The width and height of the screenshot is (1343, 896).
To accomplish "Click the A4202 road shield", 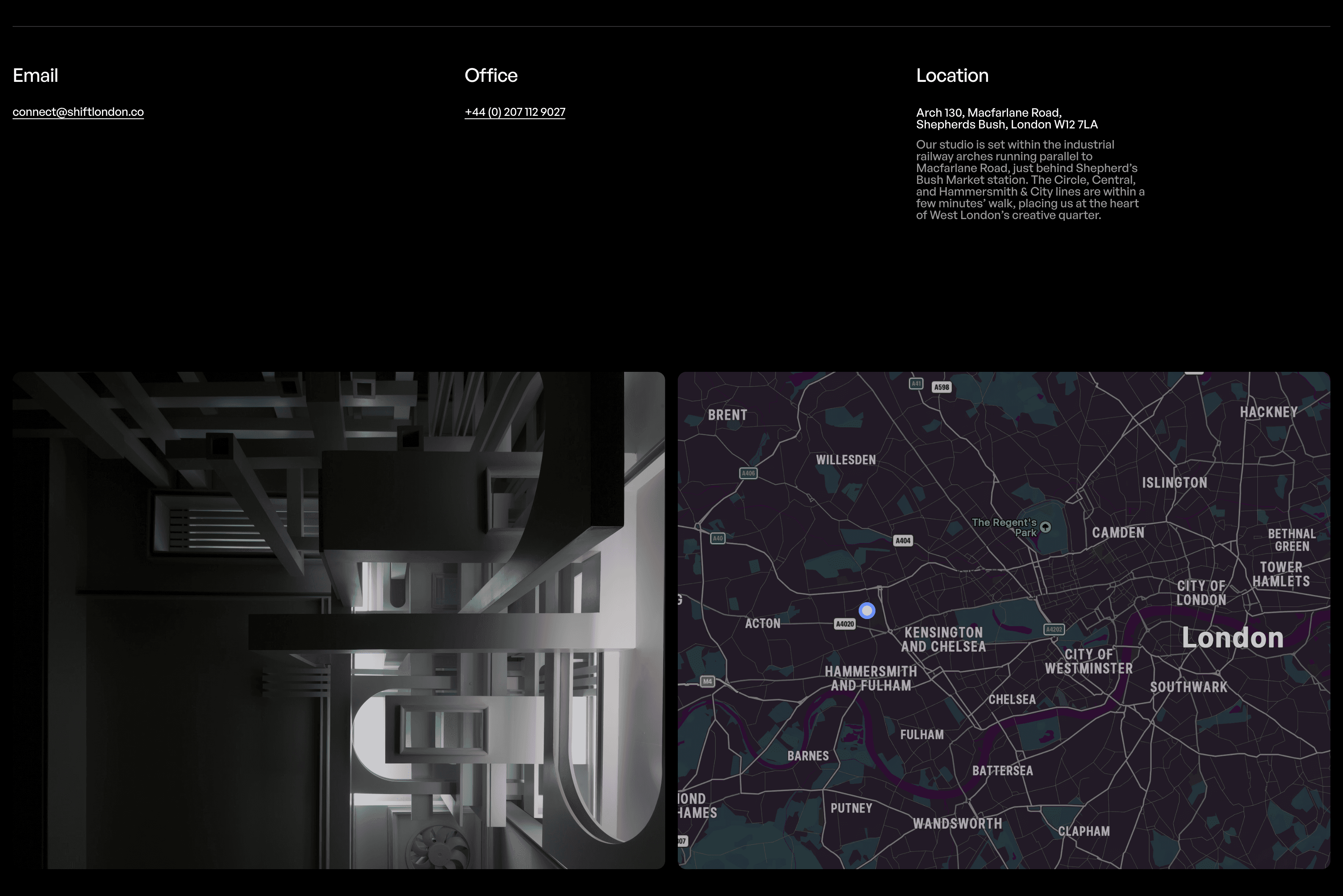I will (1054, 629).
